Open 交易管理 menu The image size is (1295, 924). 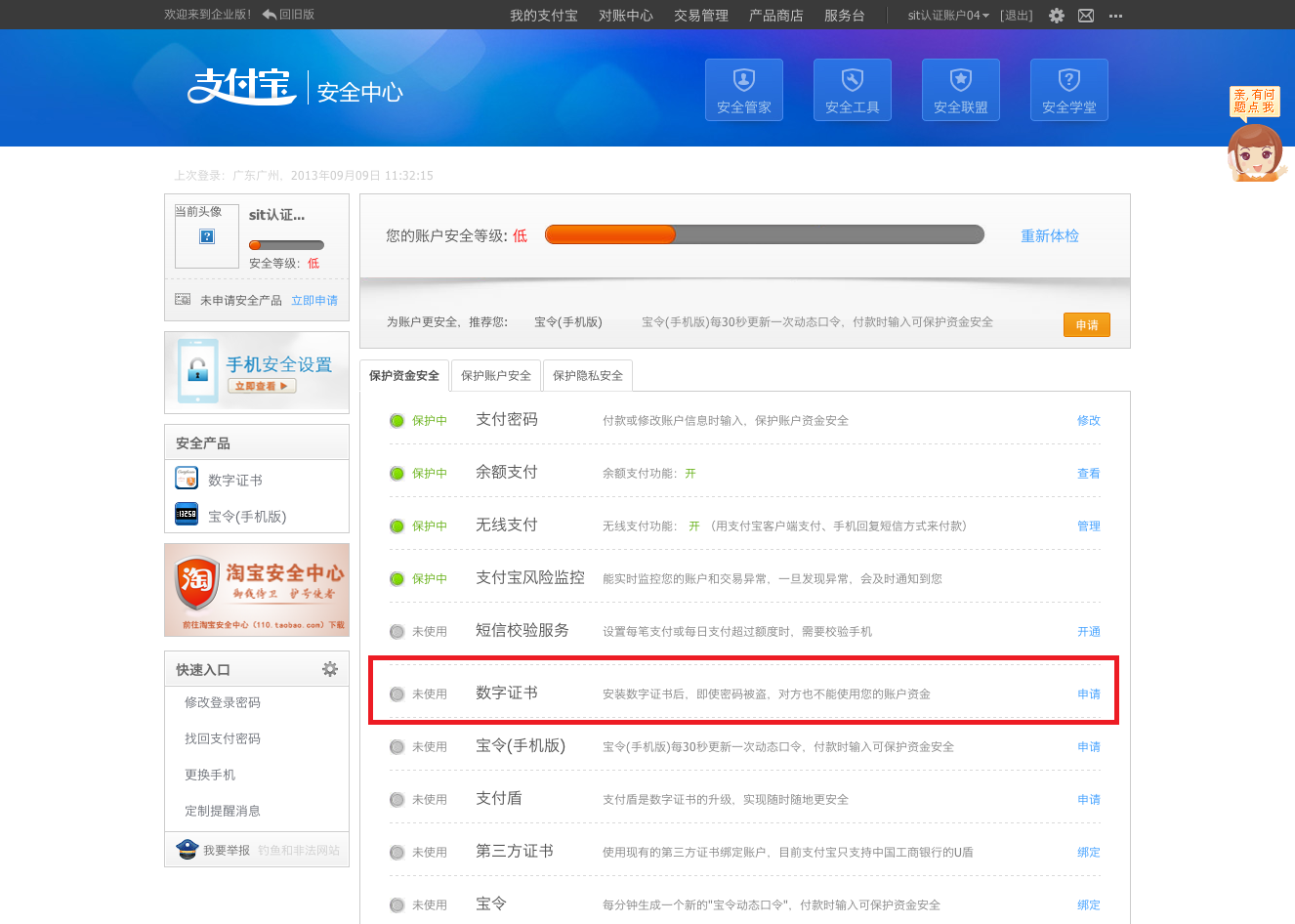[701, 16]
